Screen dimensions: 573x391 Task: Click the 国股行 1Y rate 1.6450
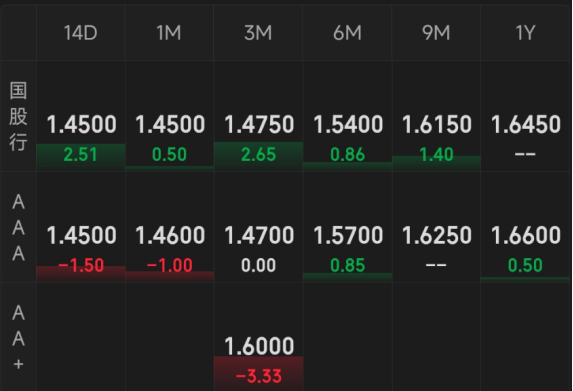525,124
